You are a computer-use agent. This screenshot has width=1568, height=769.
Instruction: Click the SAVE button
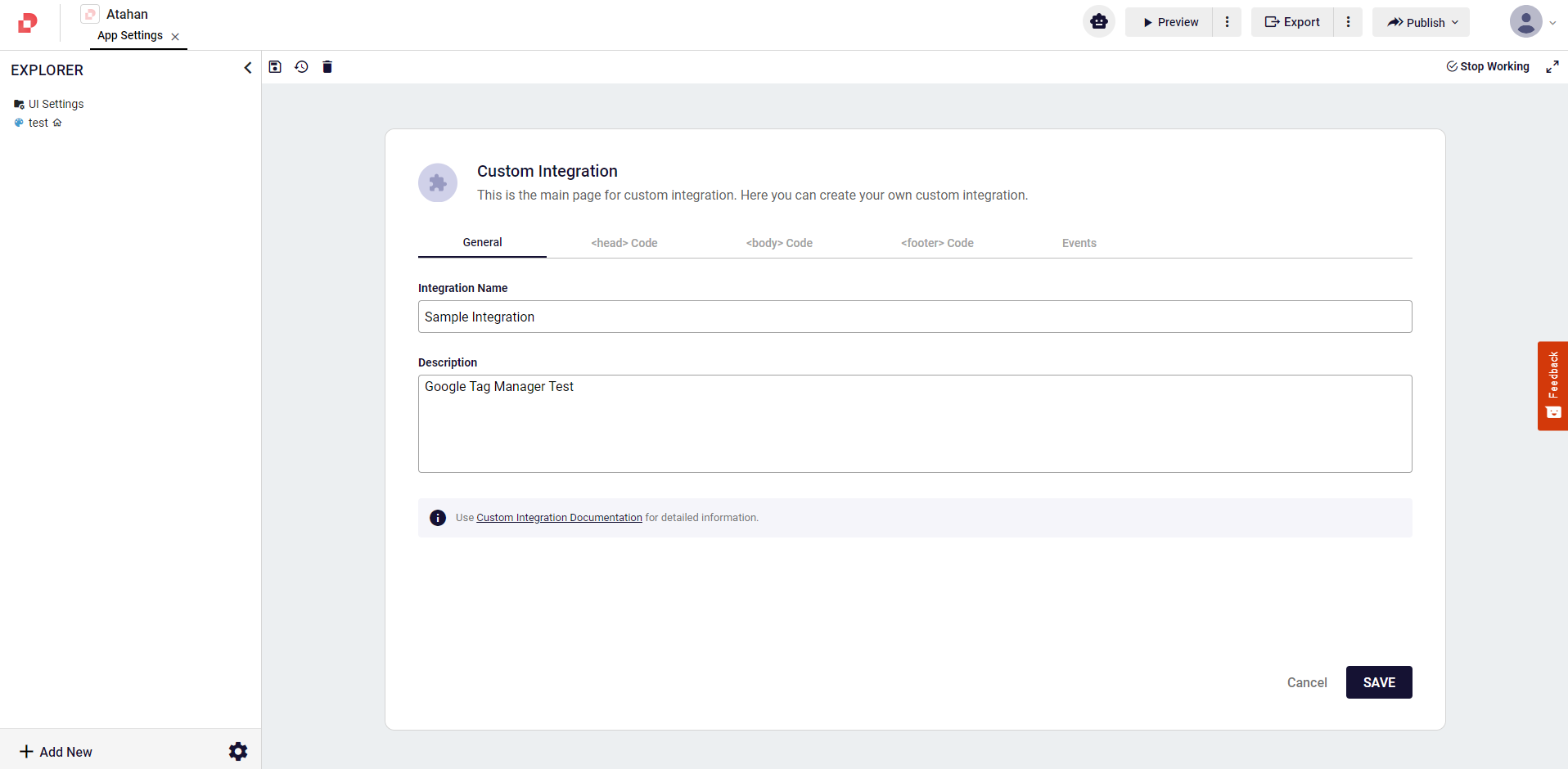[1378, 682]
